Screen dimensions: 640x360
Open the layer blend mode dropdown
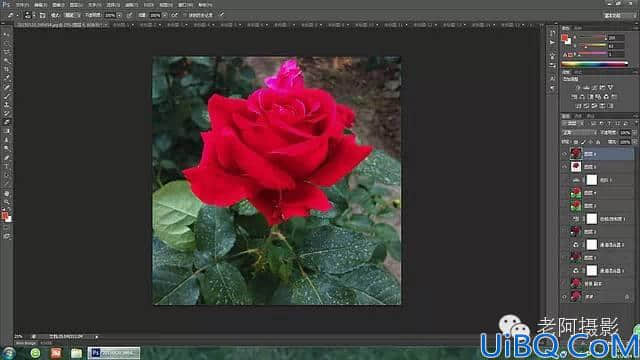coord(579,133)
